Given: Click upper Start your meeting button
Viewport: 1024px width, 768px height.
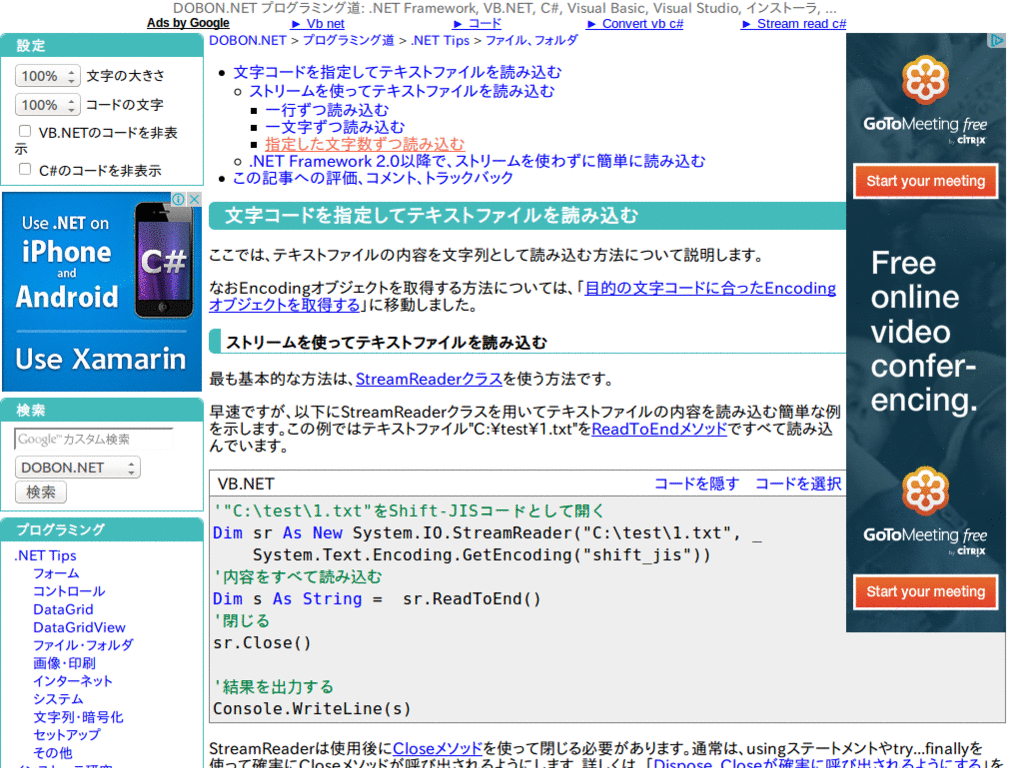Looking at the screenshot, I should coord(925,182).
